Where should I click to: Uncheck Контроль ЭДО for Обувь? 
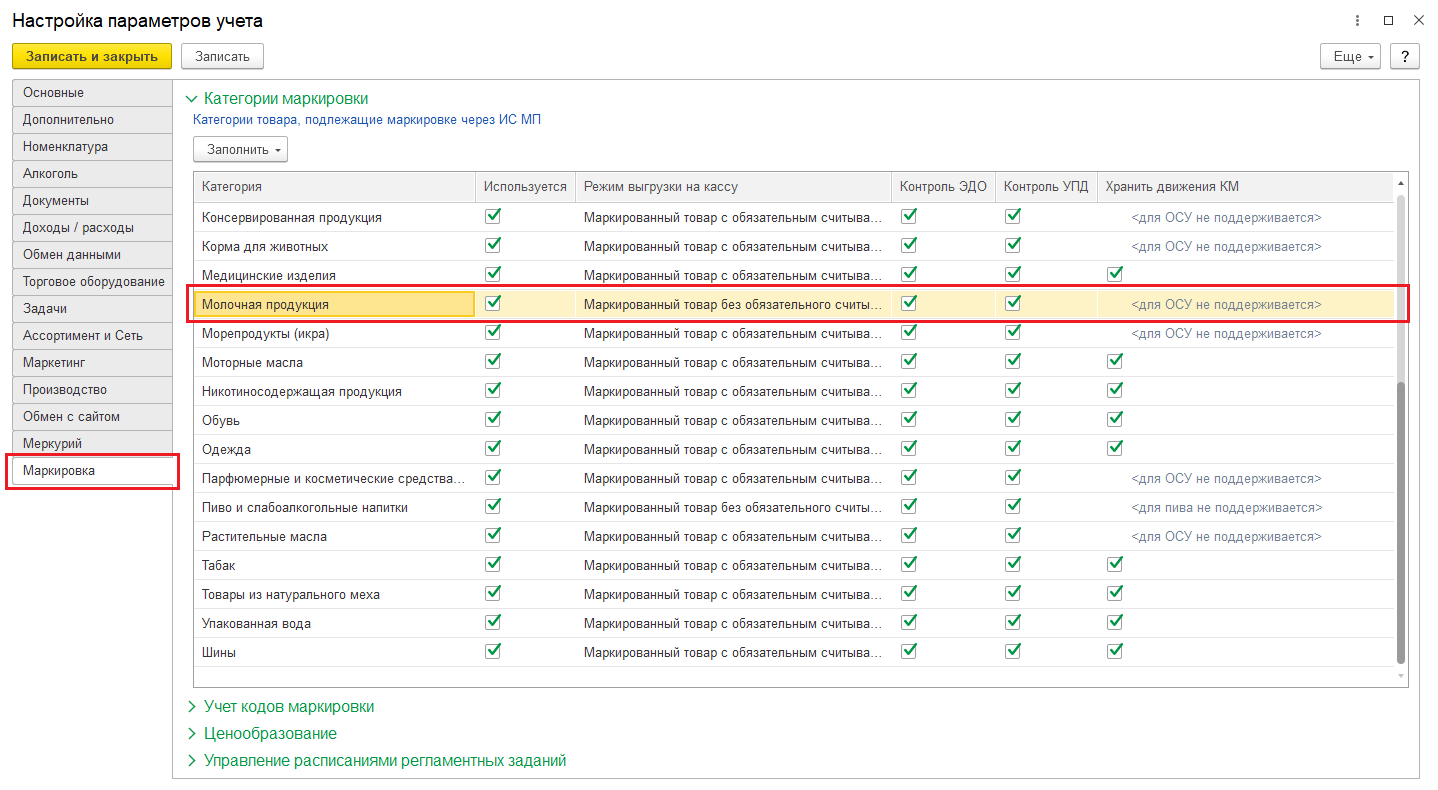tap(909, 419)
